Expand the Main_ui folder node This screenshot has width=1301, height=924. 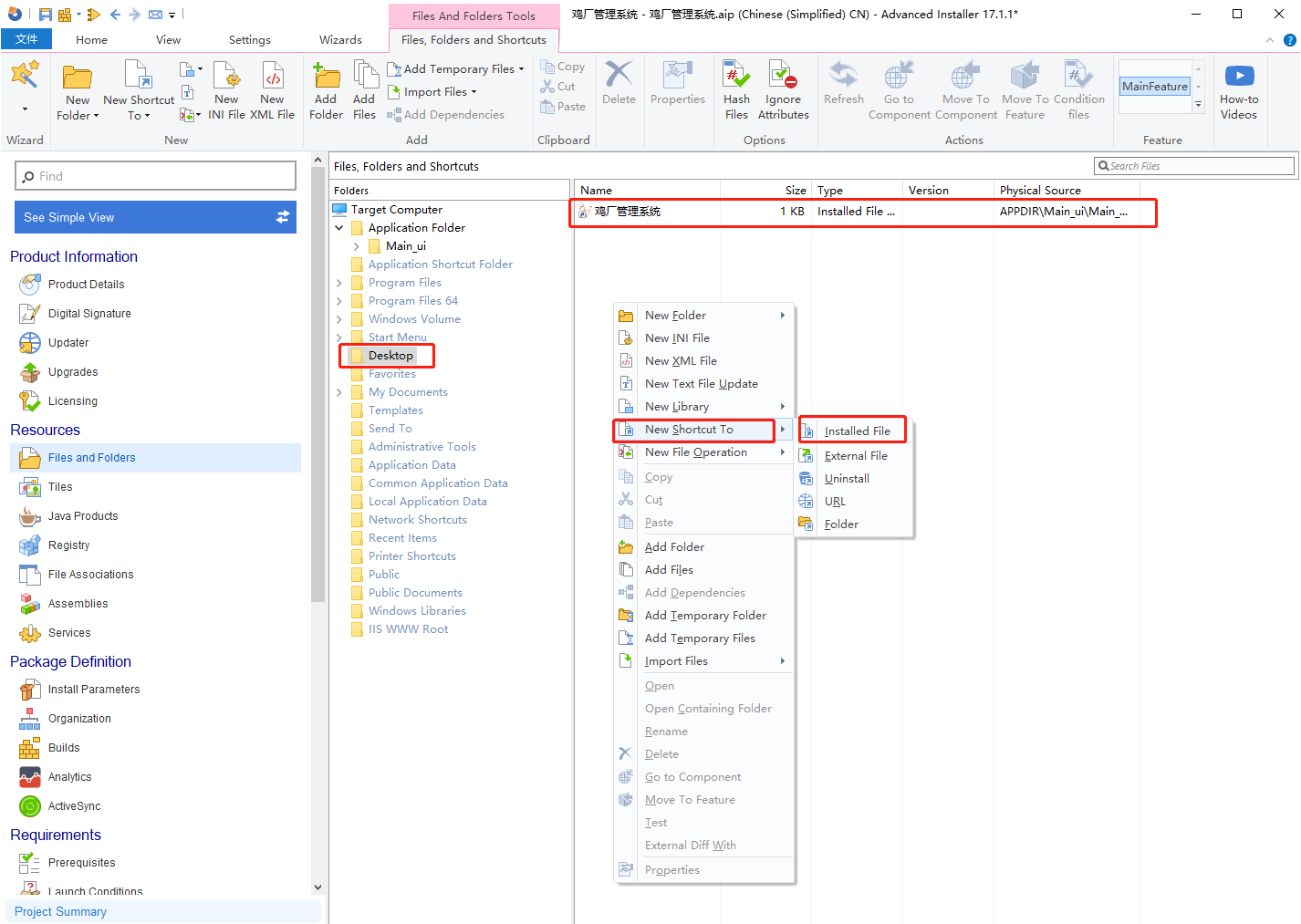(x=356, y=246)
